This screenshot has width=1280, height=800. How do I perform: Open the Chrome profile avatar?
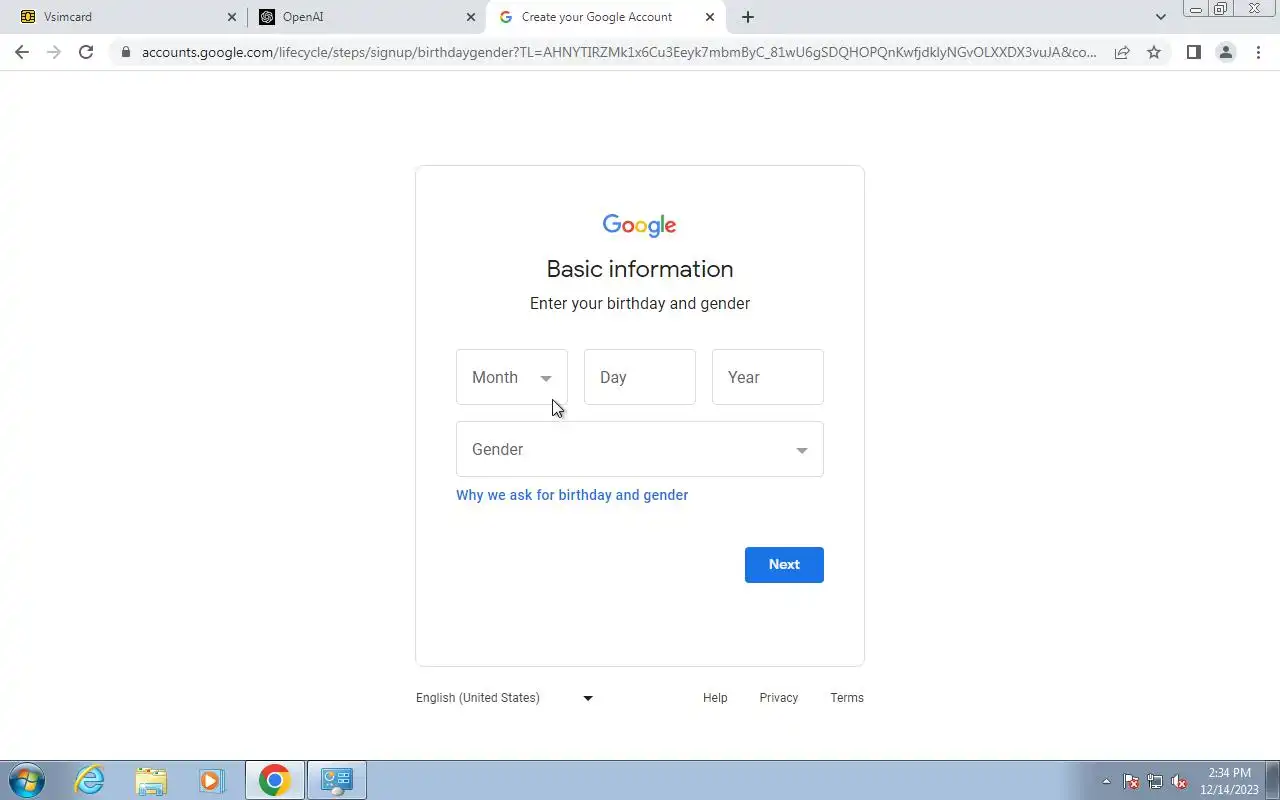coord(1226,52)
